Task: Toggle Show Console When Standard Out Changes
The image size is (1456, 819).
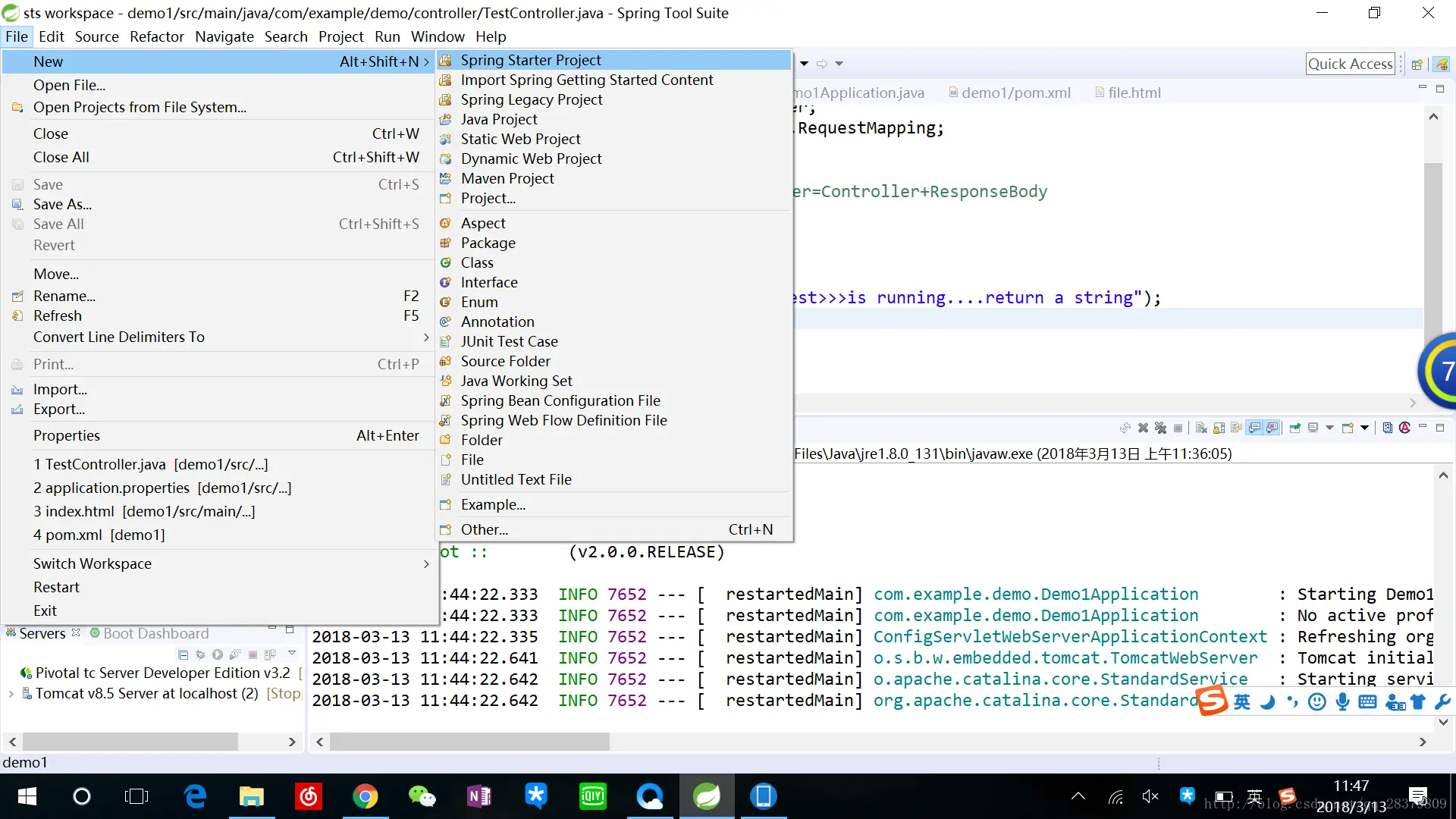Action: (x=1254, y=428)
